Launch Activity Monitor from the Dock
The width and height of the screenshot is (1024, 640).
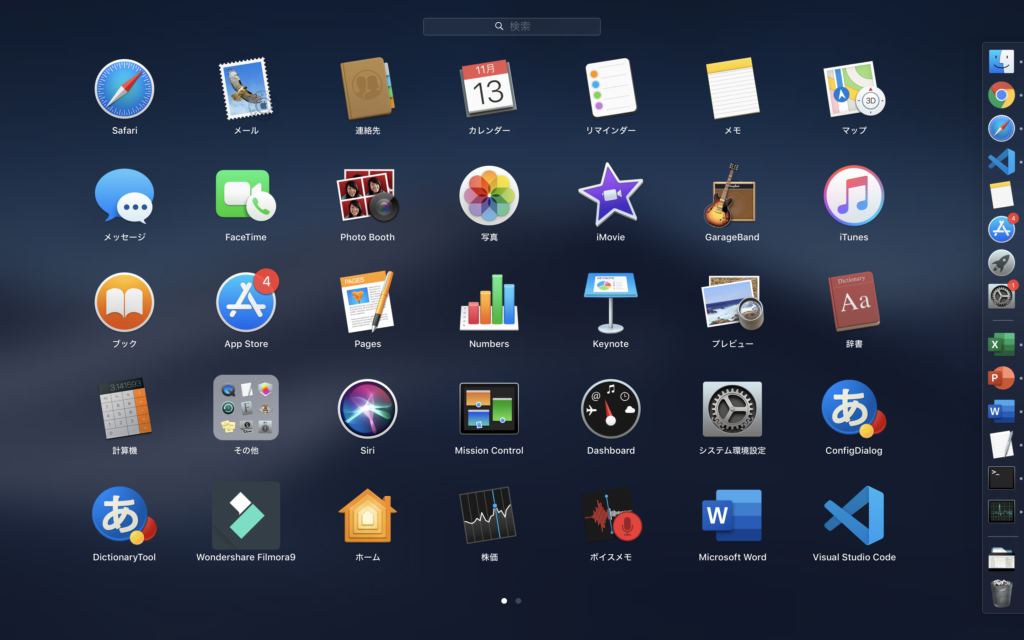[1001, 511]
